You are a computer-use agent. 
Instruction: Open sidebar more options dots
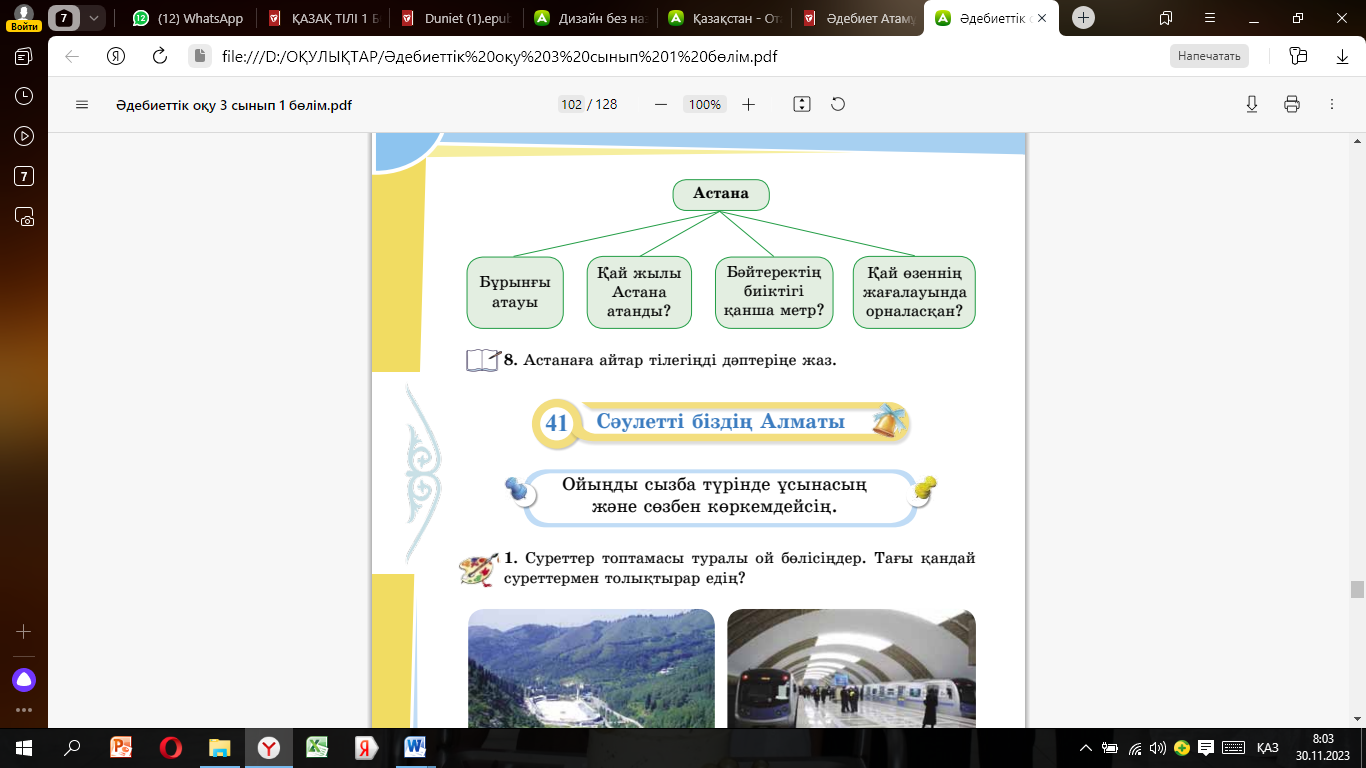(x=24, y=710)
